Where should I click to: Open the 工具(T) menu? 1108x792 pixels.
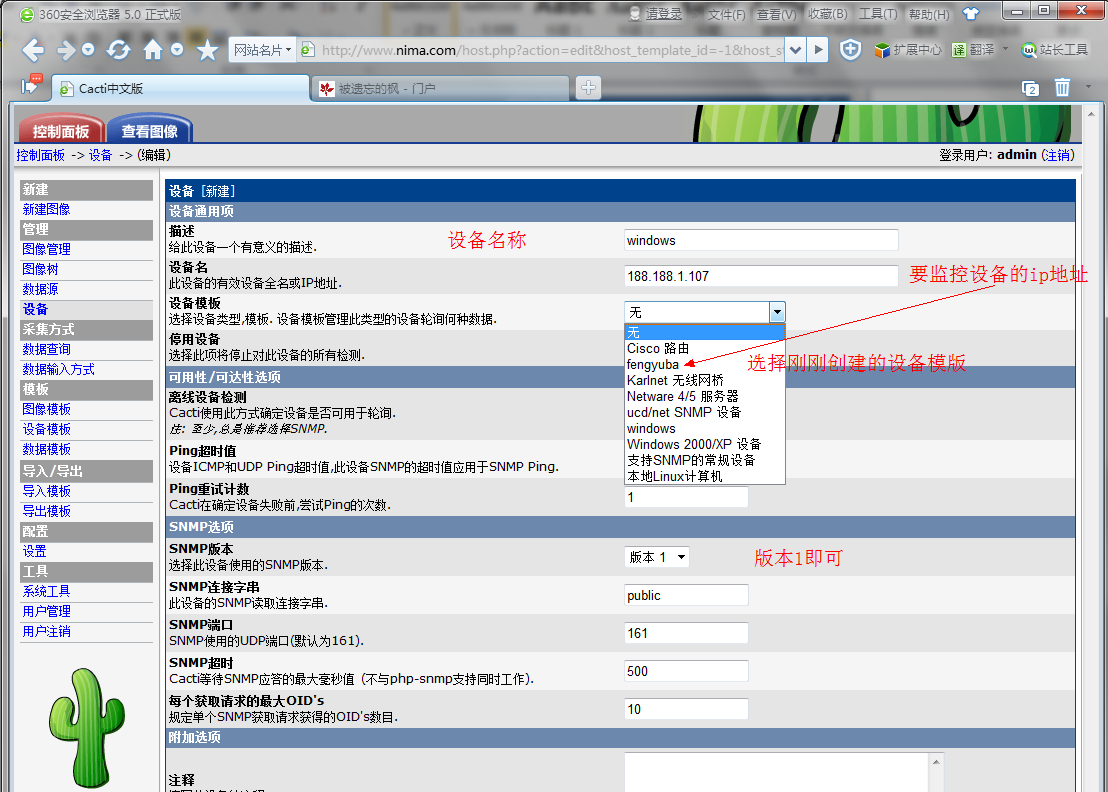tap(878, 14)
